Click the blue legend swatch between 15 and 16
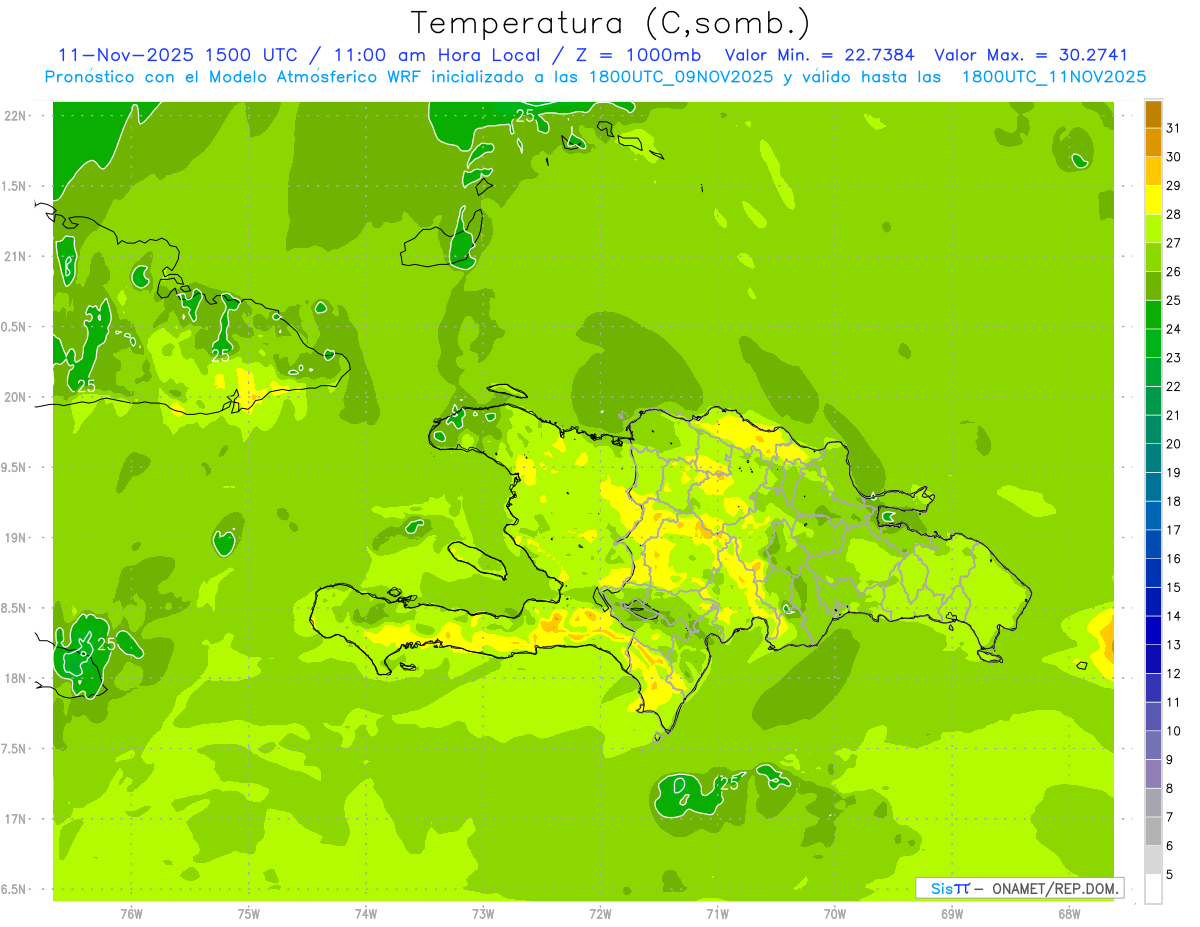This screenshot has height=927, width=1200. click(1153, 573)
